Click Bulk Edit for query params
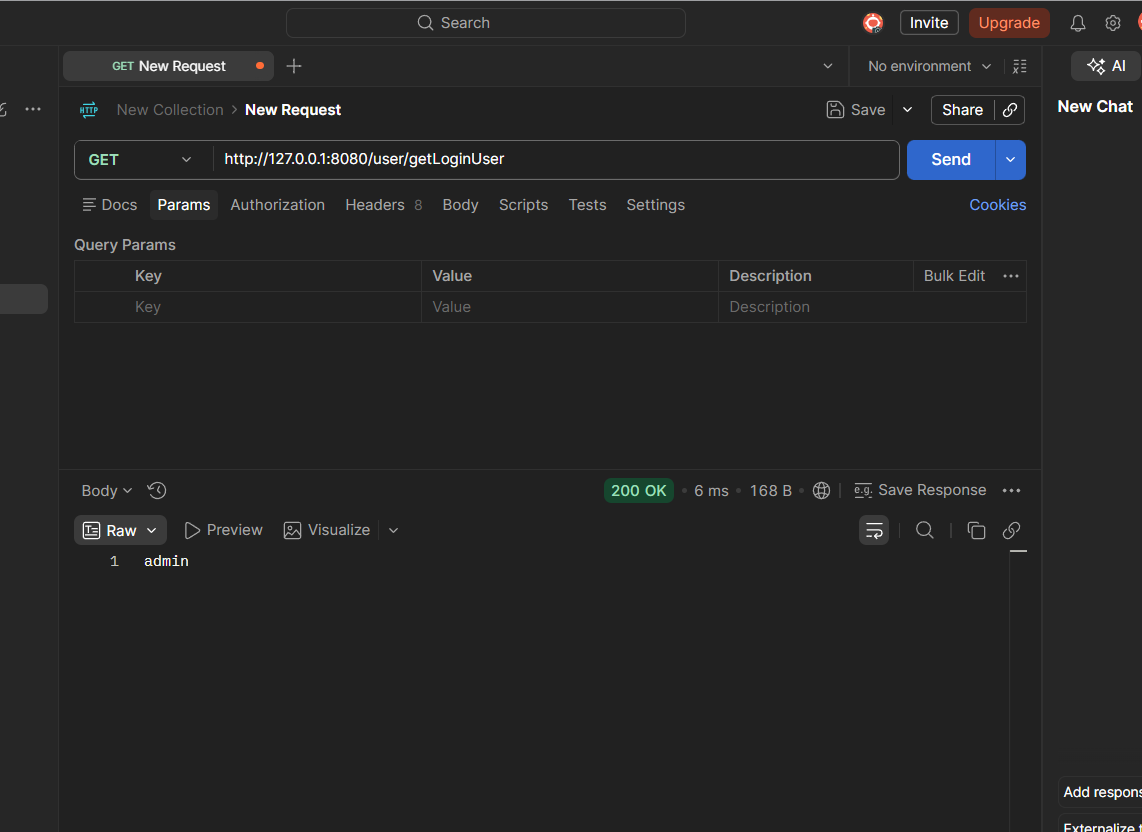Viewport: 1142px width, 832px height. tap(954, 276)
